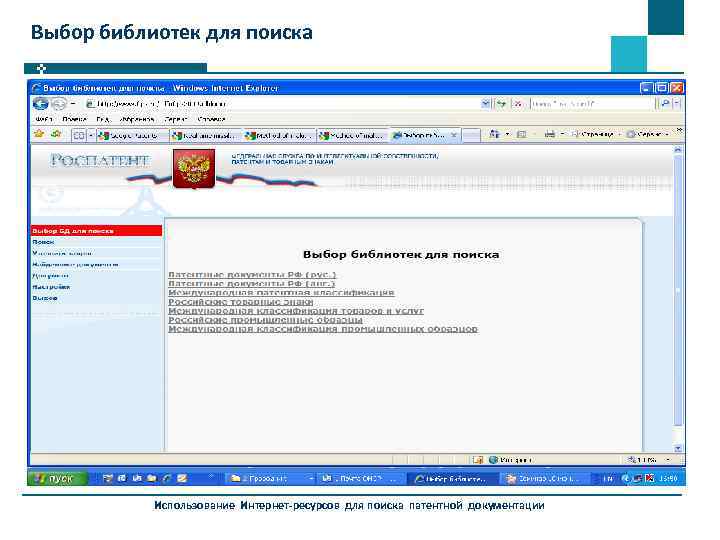
Task: Click the red antivirus tray icon
Action: (650, 478)
